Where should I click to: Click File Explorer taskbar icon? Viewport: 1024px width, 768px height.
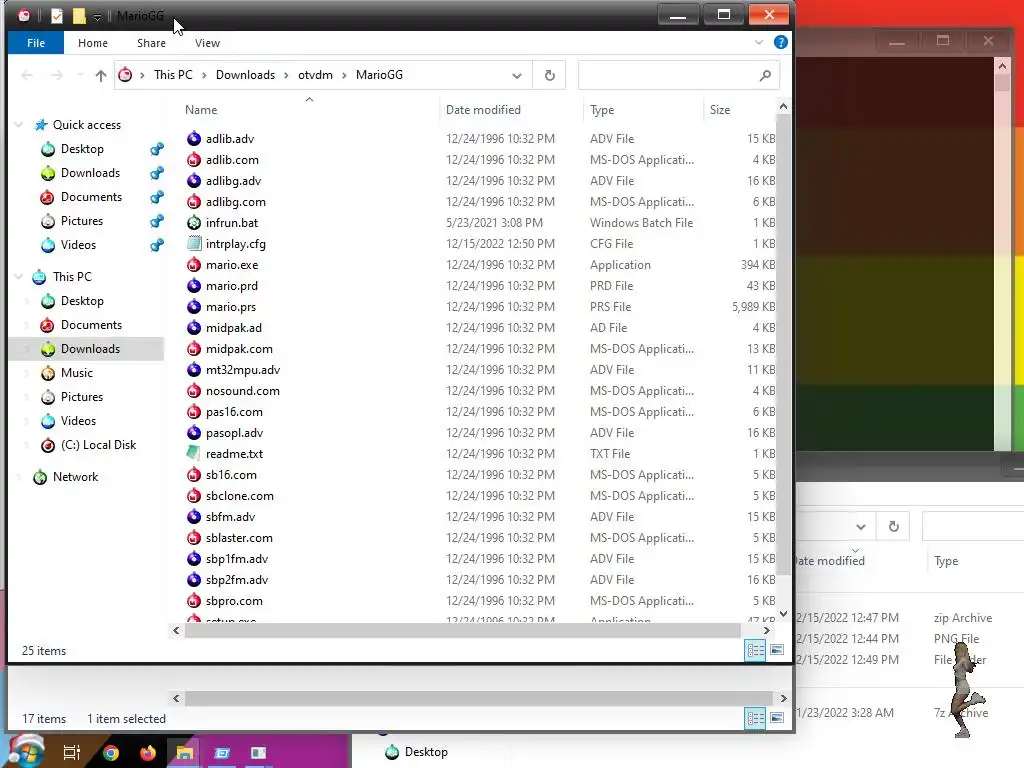[x=185, y=753]
